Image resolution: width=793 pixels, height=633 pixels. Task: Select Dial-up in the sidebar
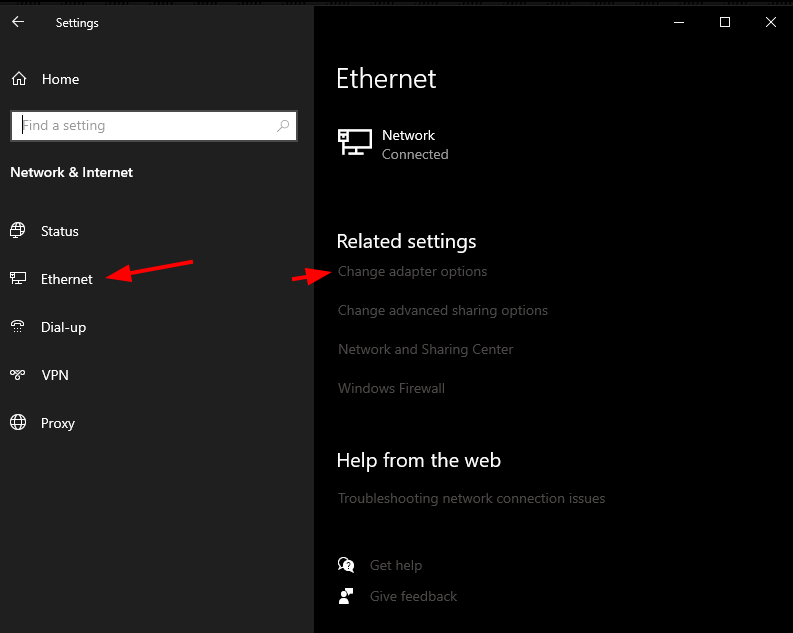(x=63, y=327)
